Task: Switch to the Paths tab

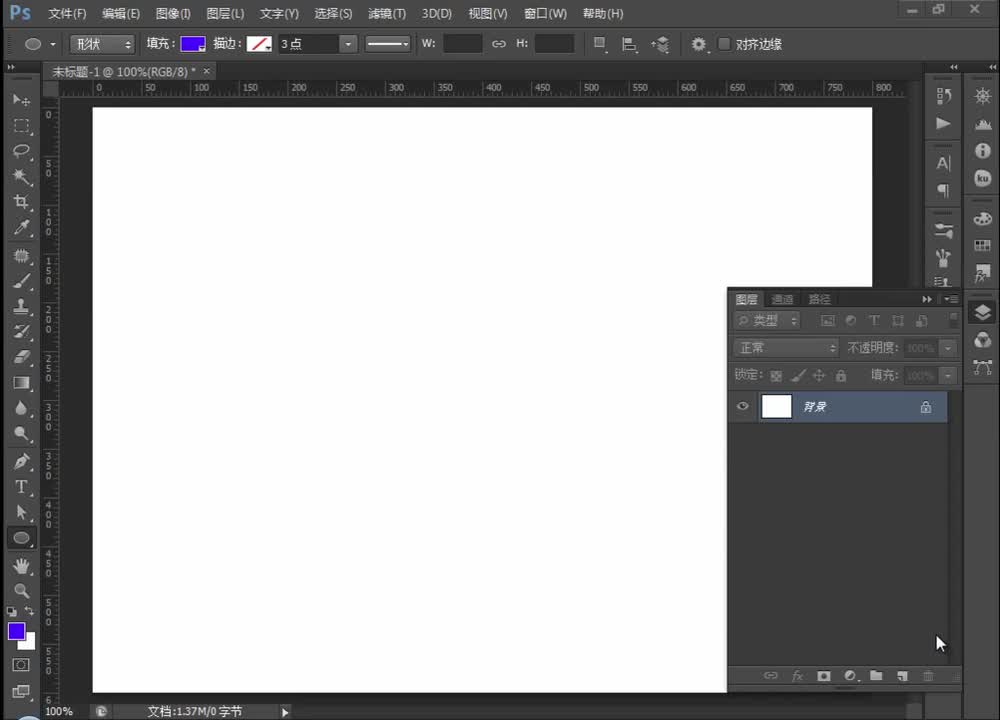Action: 819,299
